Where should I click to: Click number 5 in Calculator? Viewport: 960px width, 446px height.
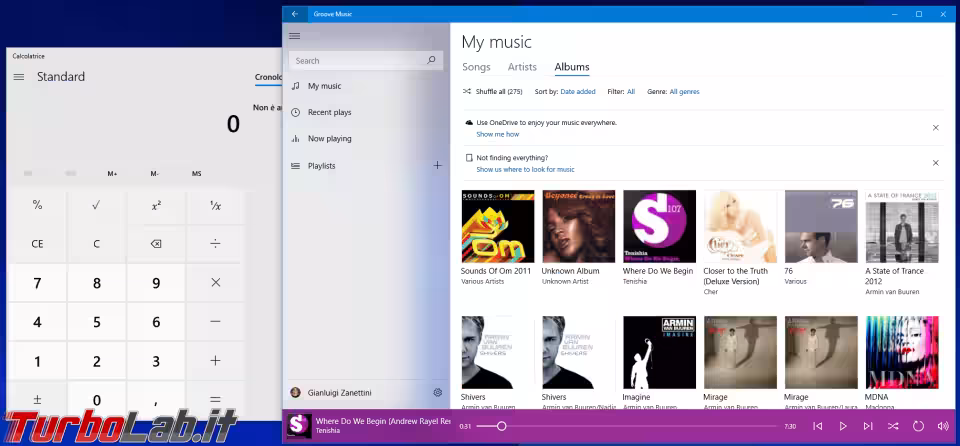point(96,322)
